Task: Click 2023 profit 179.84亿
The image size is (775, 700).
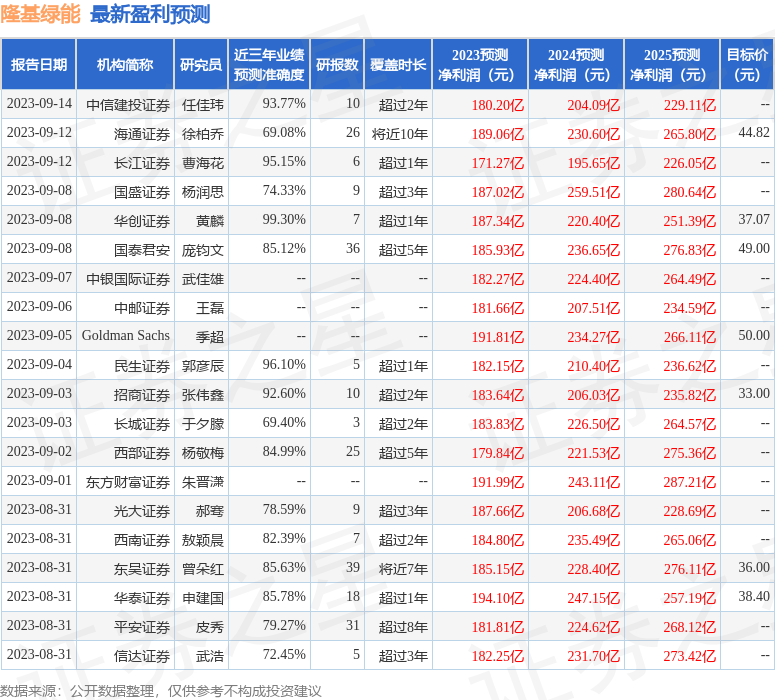Action: [497, 453]
